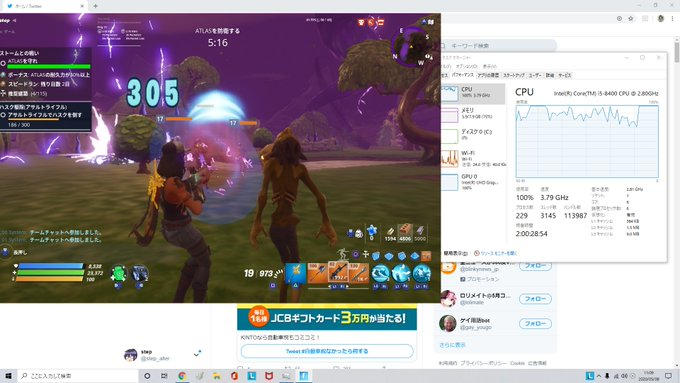Open File Explorer from the taskbar
680x383 pixels.
coord(216,376)
